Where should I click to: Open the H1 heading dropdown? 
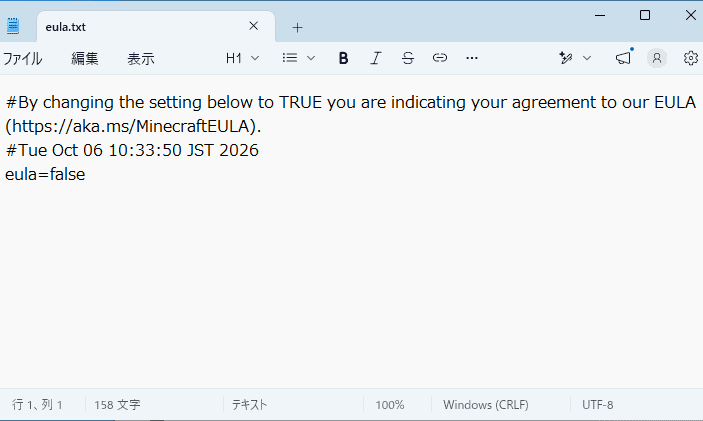(243, 58)
